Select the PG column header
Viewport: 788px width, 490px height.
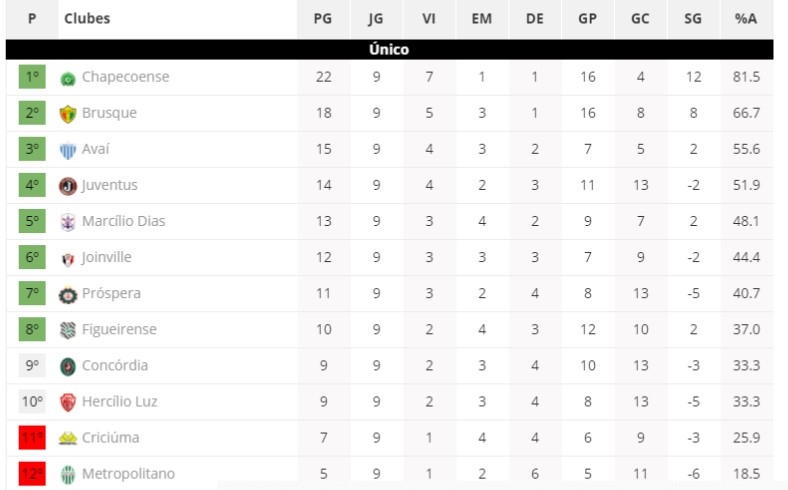click(x=323, y=19)
